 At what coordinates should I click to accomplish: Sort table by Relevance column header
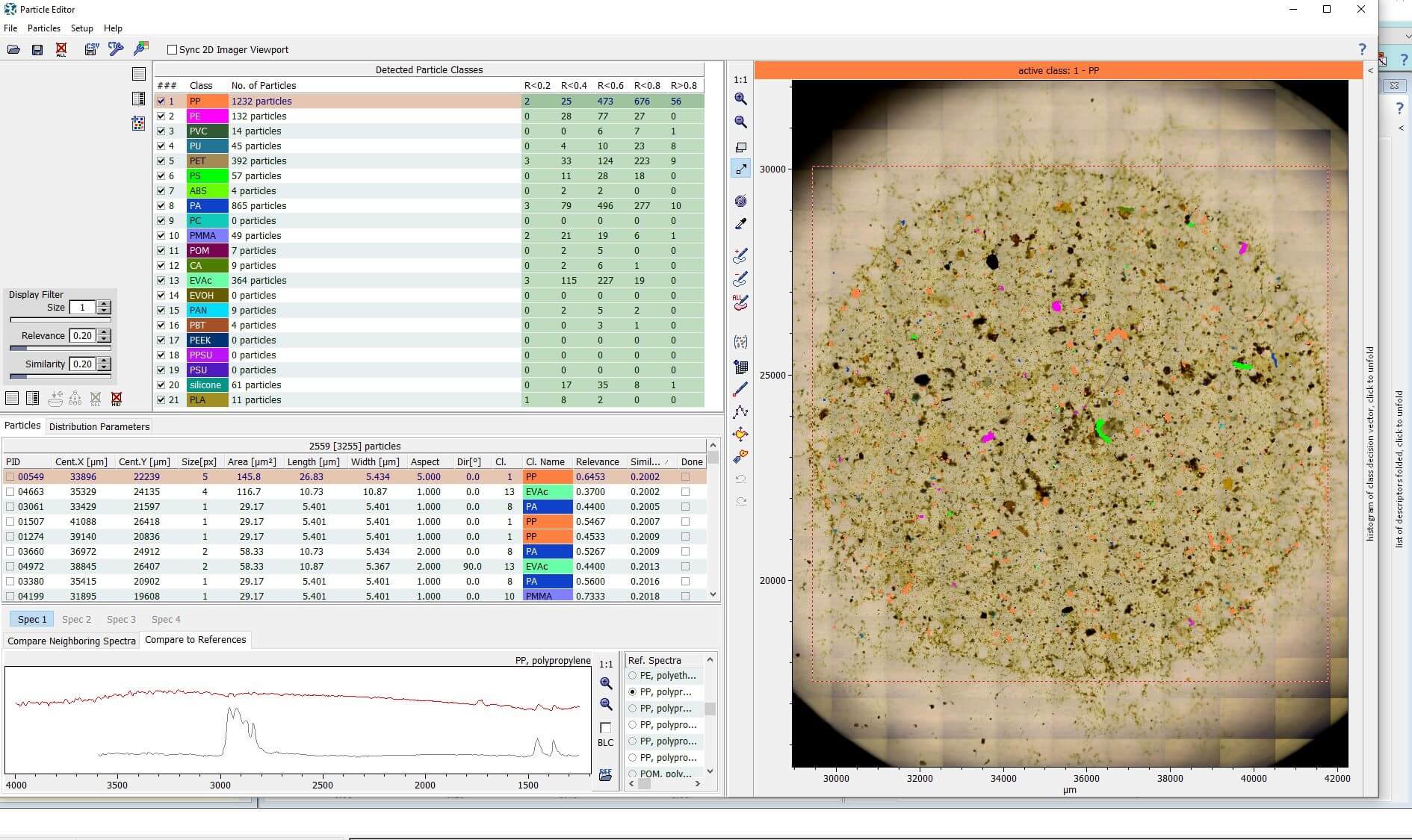click(x=598, y=461)
